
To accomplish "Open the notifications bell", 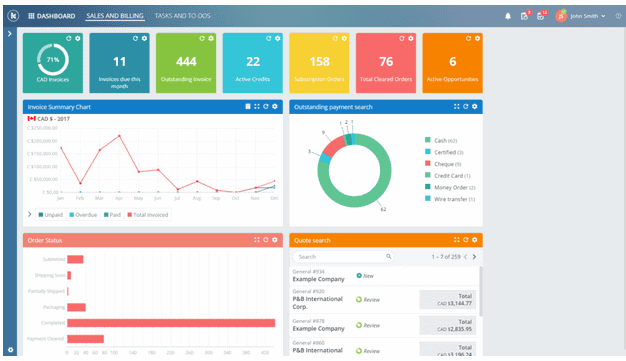I will pyautogui.click(x=508, y=16).
